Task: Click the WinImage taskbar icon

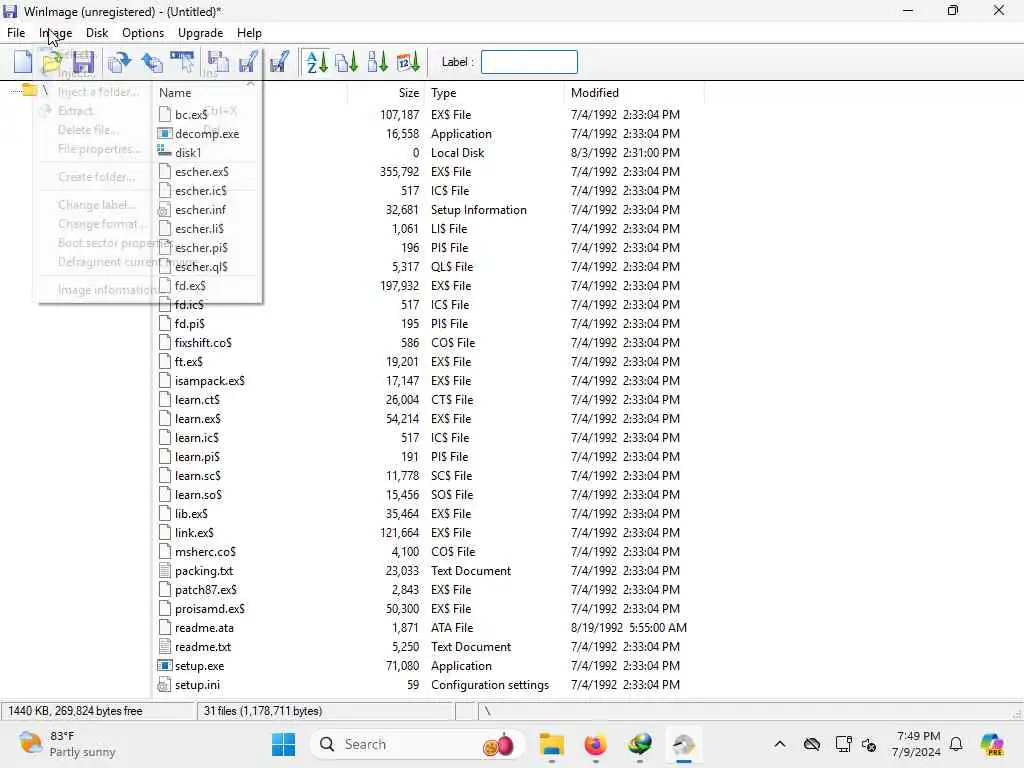Action: click(x=684, y=744)
